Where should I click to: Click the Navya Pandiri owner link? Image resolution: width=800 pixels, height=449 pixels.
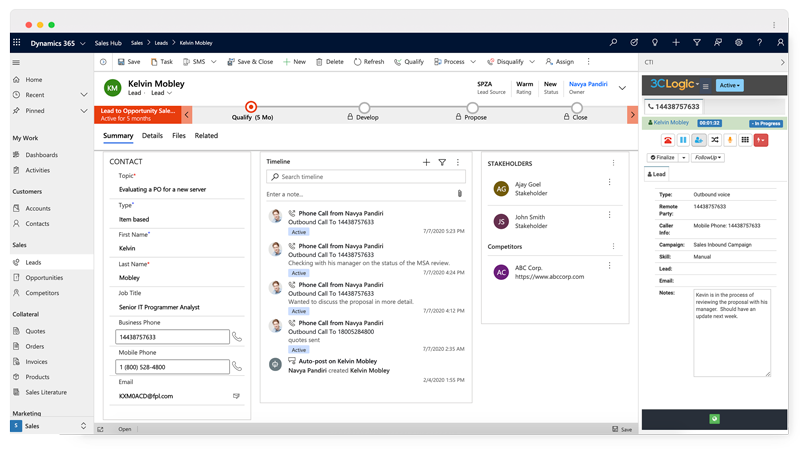click(588, 84)
